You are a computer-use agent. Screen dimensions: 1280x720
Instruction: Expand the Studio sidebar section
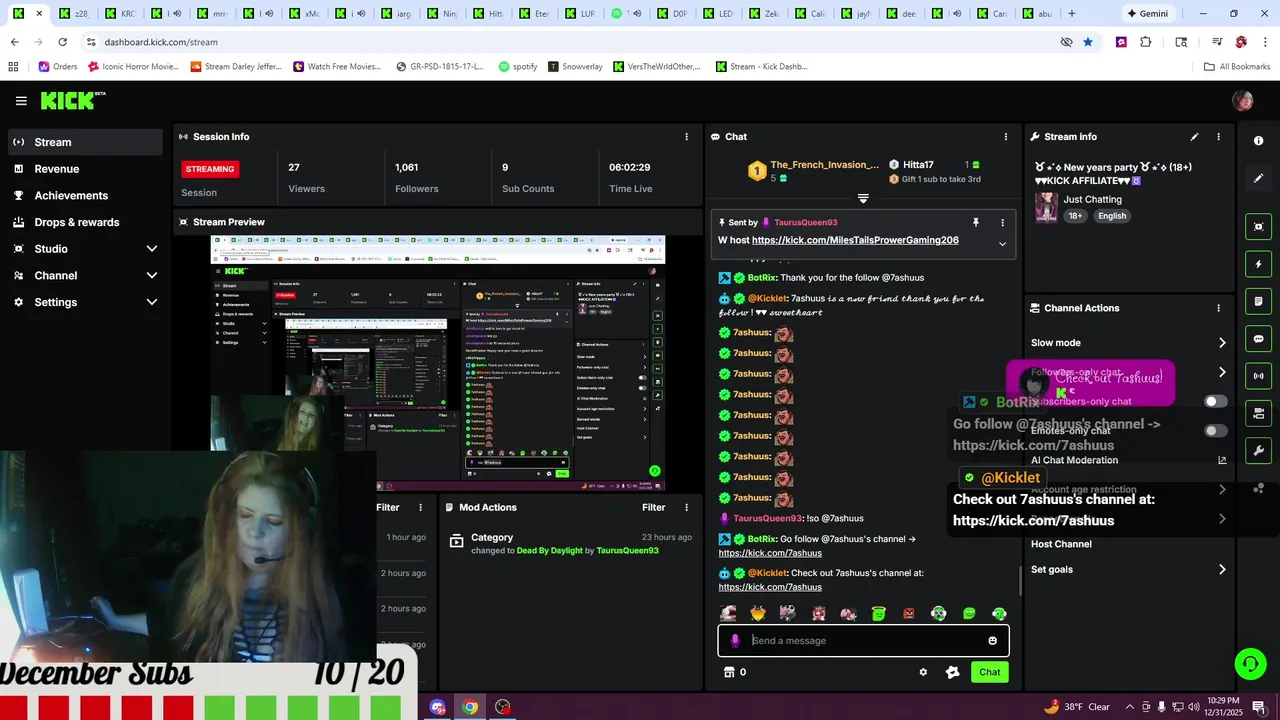coord(152,249)
